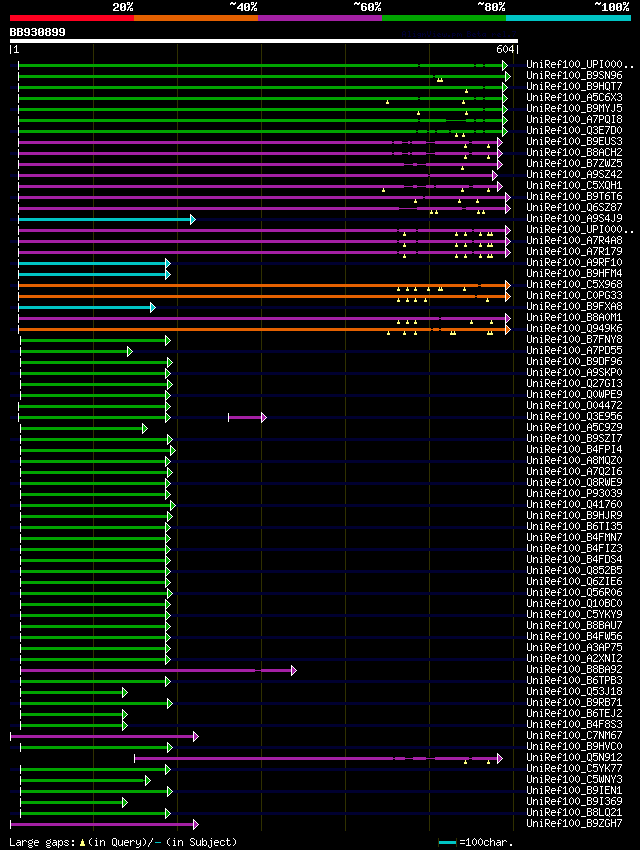Image resolution: width=640 pixels, height=850 pixels.
Task: Select the UniRef100_B9I369 label
Action: pyautogui.click(x=574, y=801)
